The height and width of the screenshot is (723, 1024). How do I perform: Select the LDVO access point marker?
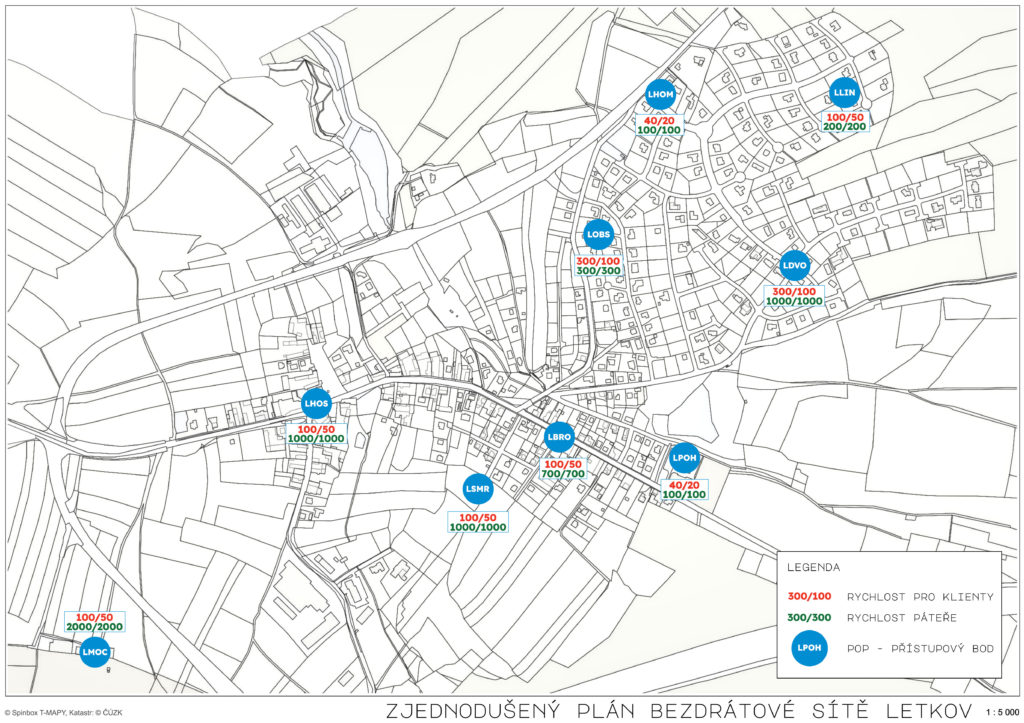pos(794,266)
